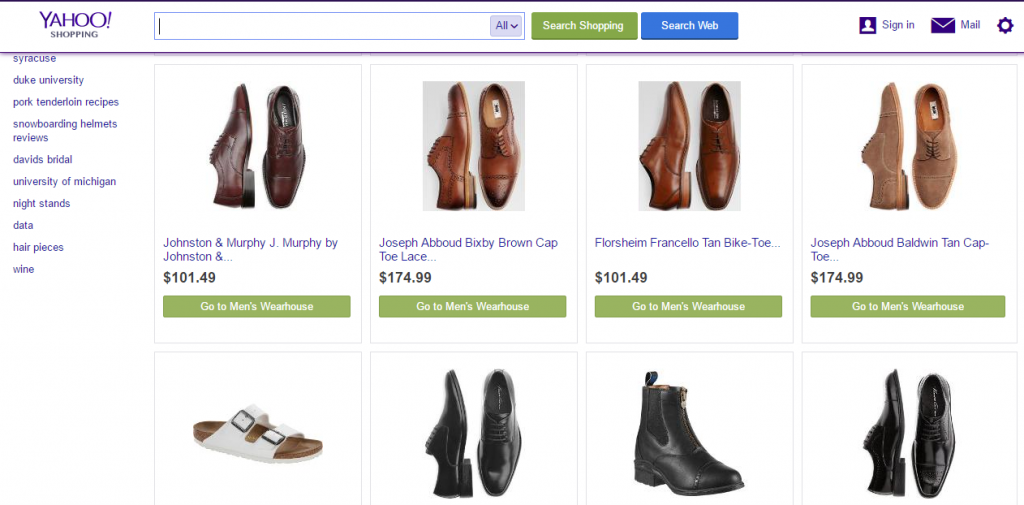Screen dimensions: 1024x505
Task: Click the $174.99 price under Bixby Brown
Action: point(405,278)
